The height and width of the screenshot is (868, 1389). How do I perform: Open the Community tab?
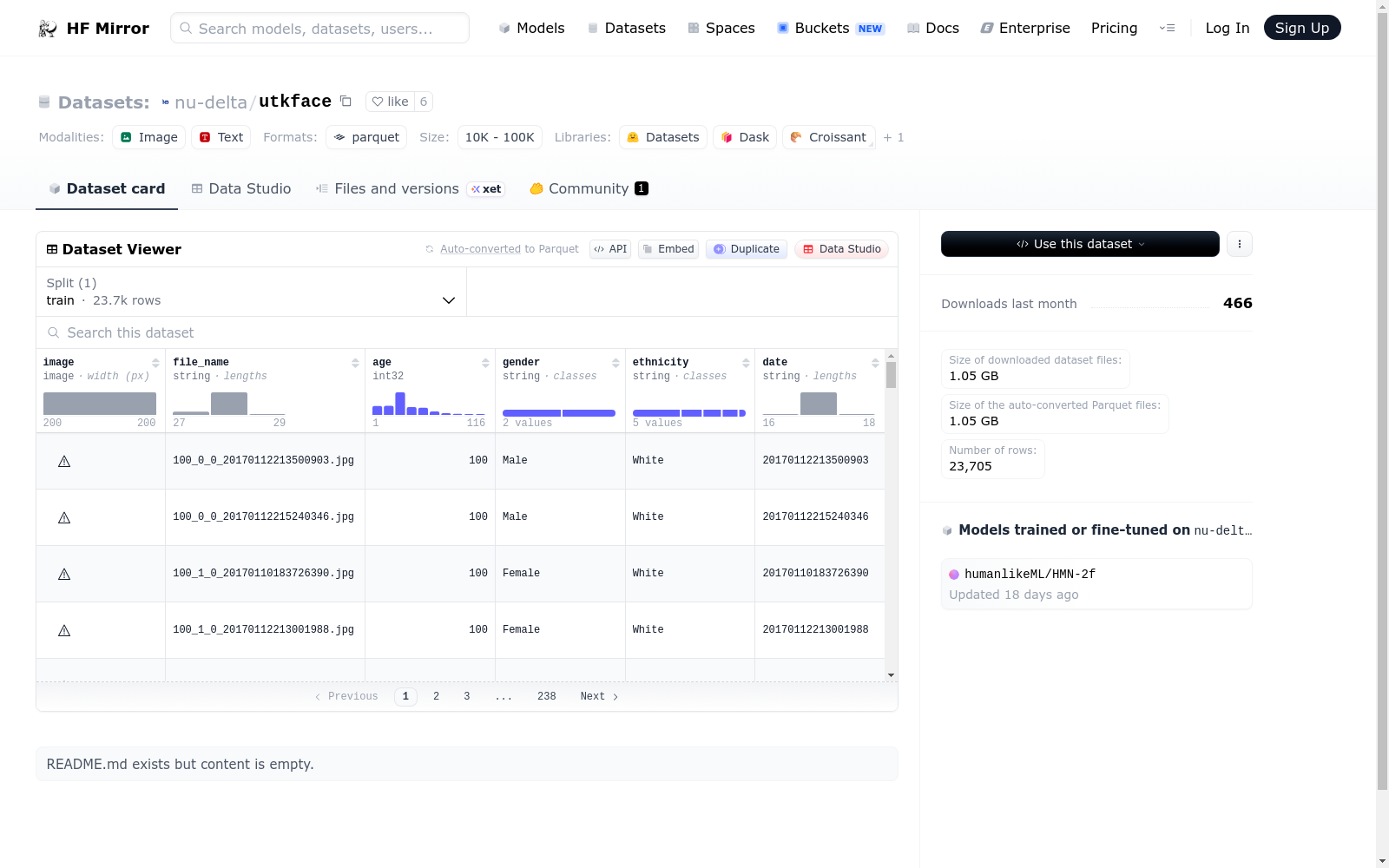point(589,188)
